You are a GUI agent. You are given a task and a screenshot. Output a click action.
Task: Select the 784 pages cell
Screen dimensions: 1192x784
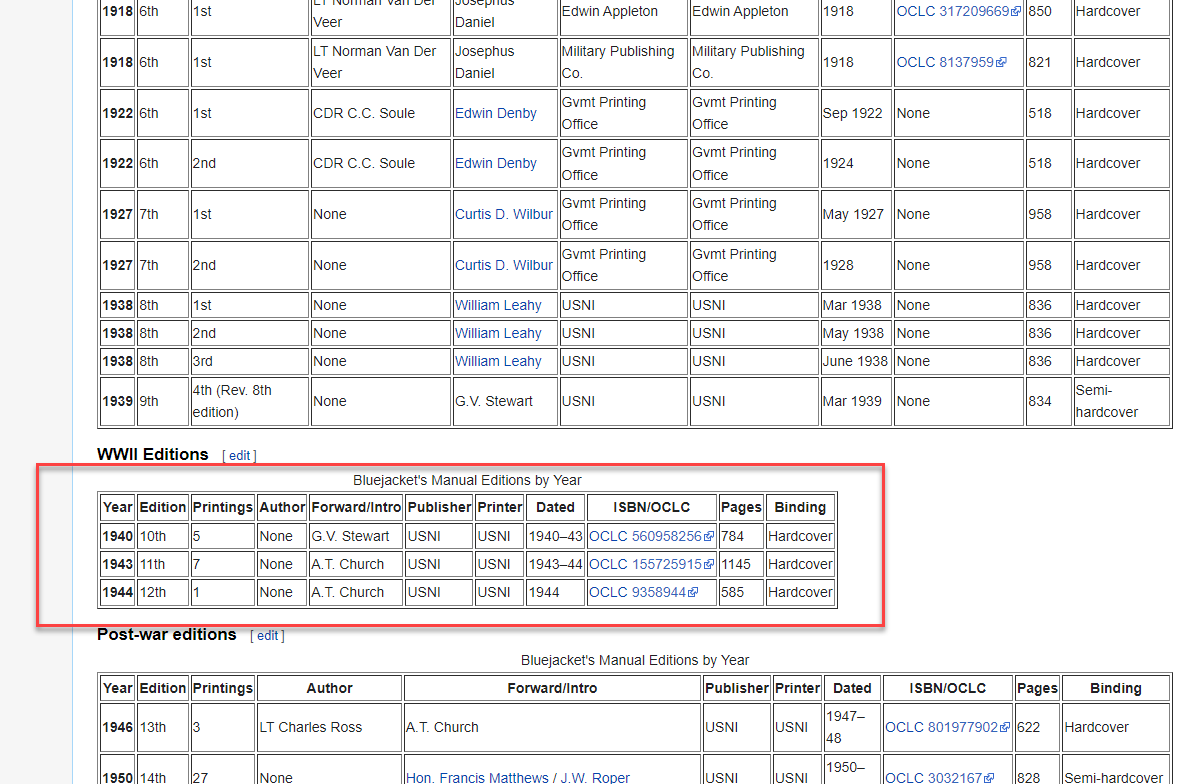coord(741,536)
